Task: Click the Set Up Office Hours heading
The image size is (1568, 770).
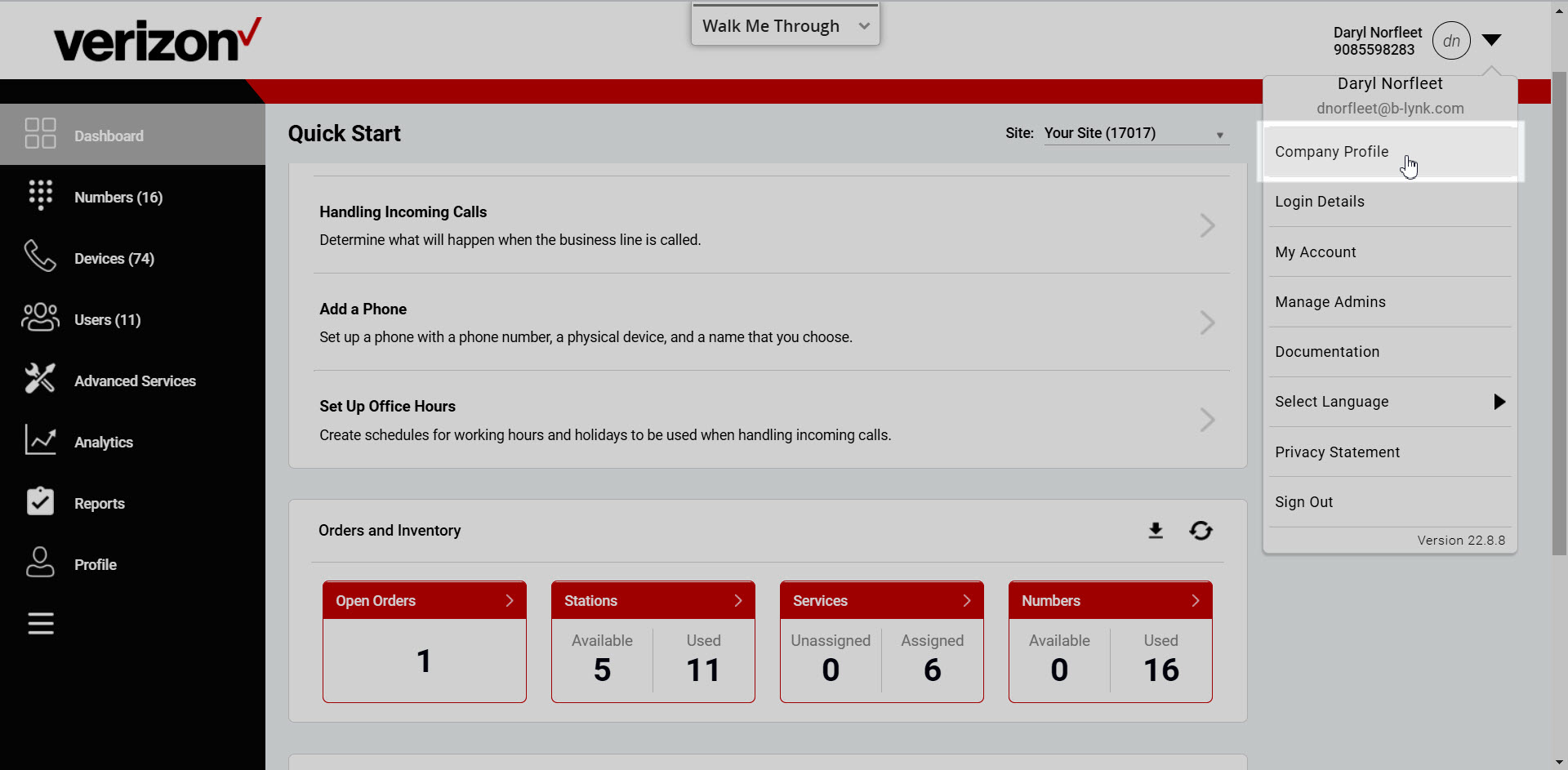Action: click(x=387, y=407)
